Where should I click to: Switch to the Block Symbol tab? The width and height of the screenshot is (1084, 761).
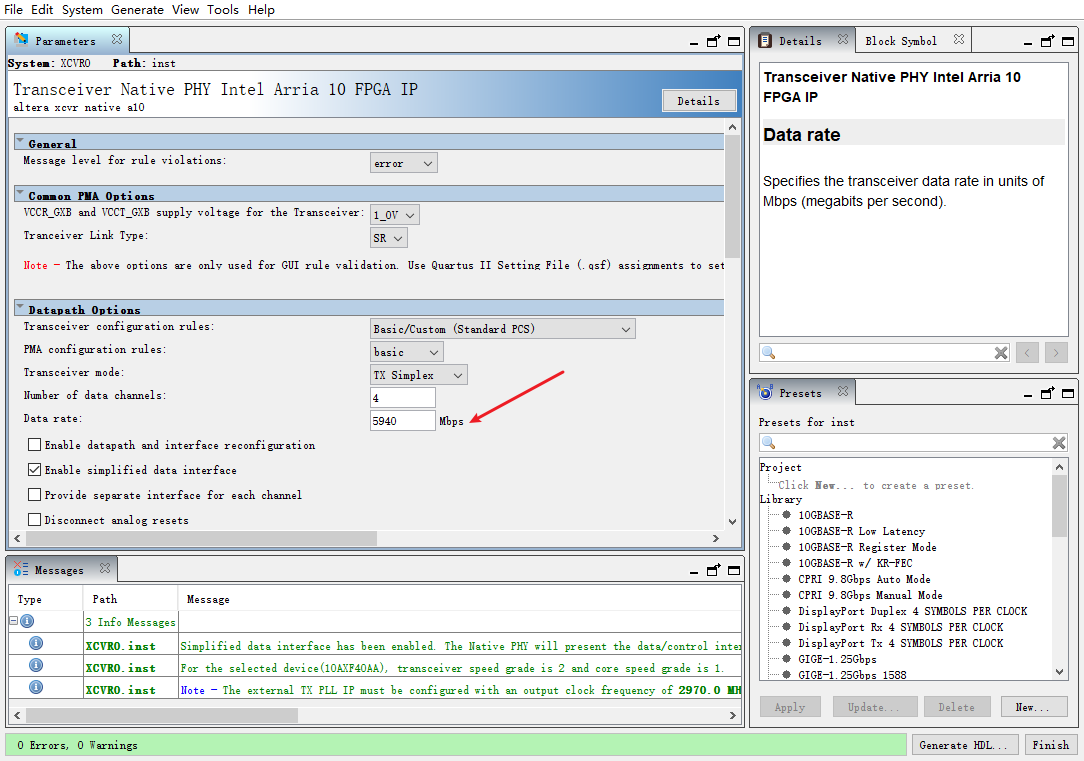901,41
